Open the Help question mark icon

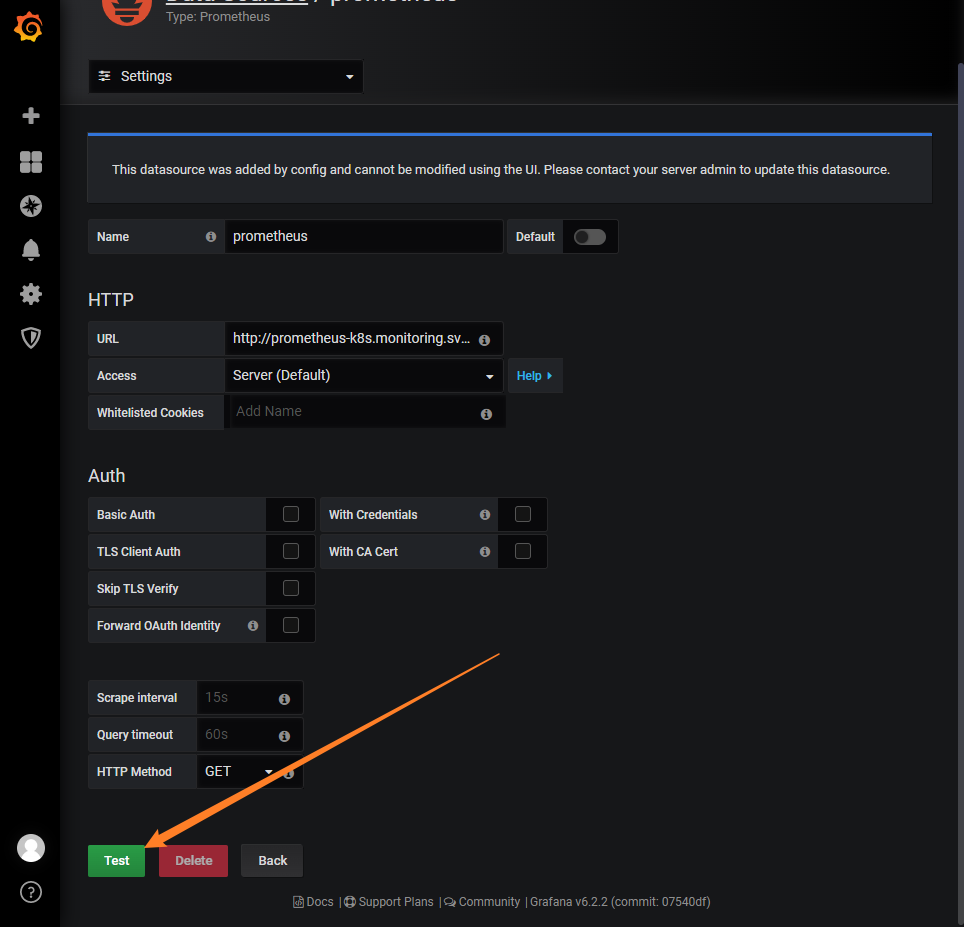pyautogui.click(x=31, y=892)
